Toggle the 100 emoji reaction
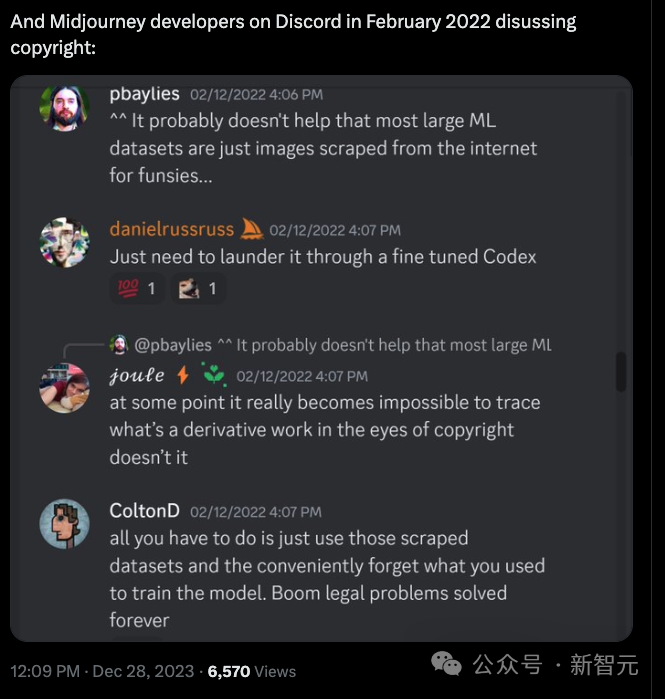 pyautogui.click(x=138, y=290)
